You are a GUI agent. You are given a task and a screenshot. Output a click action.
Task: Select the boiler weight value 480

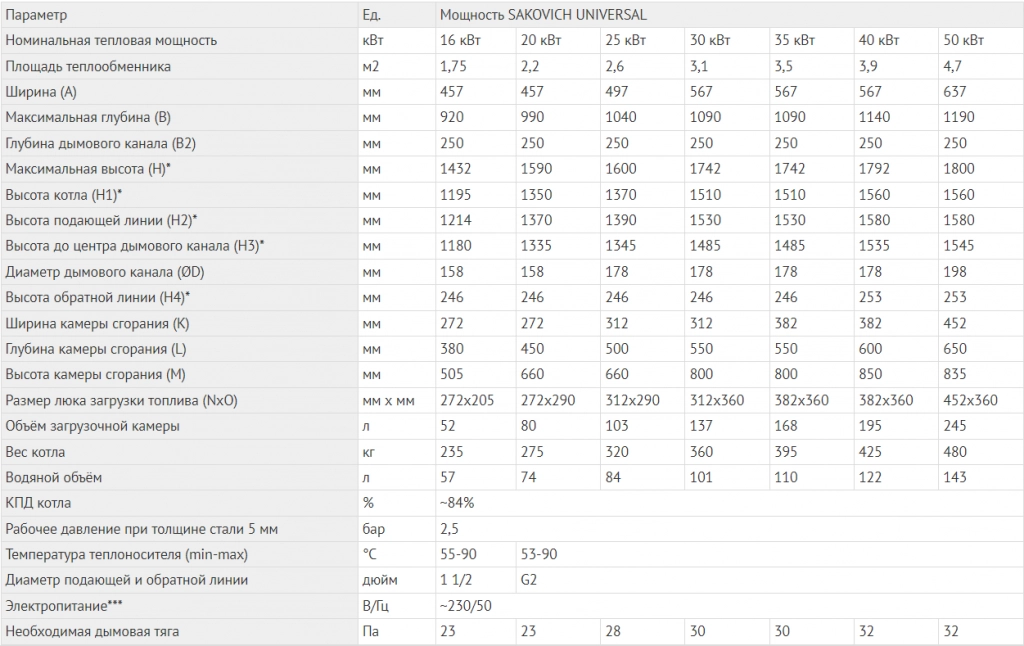click(x=955, y=451)
